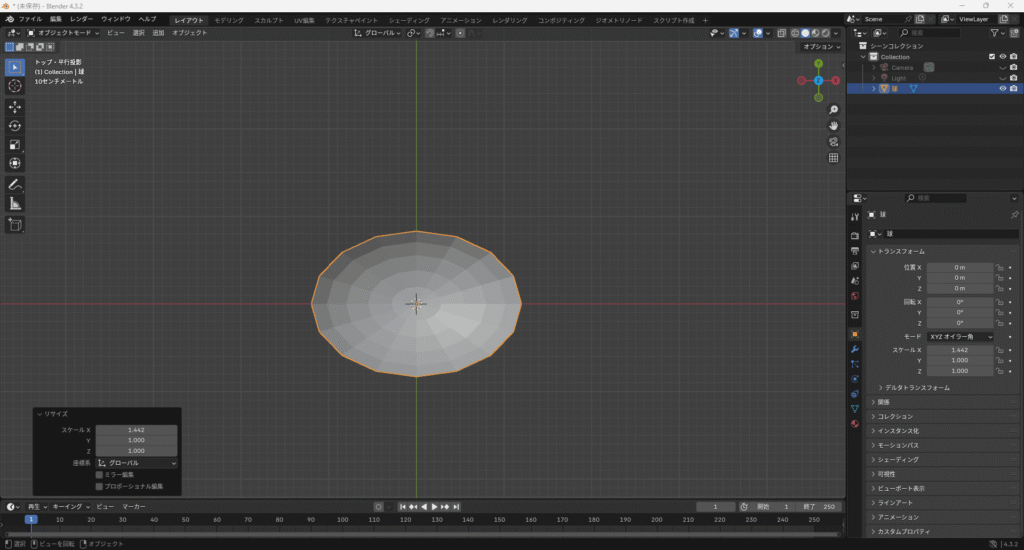Viewport: 1024px width, 550px height.
Task: Click the outliner search field
Action: tap(929, 33)
